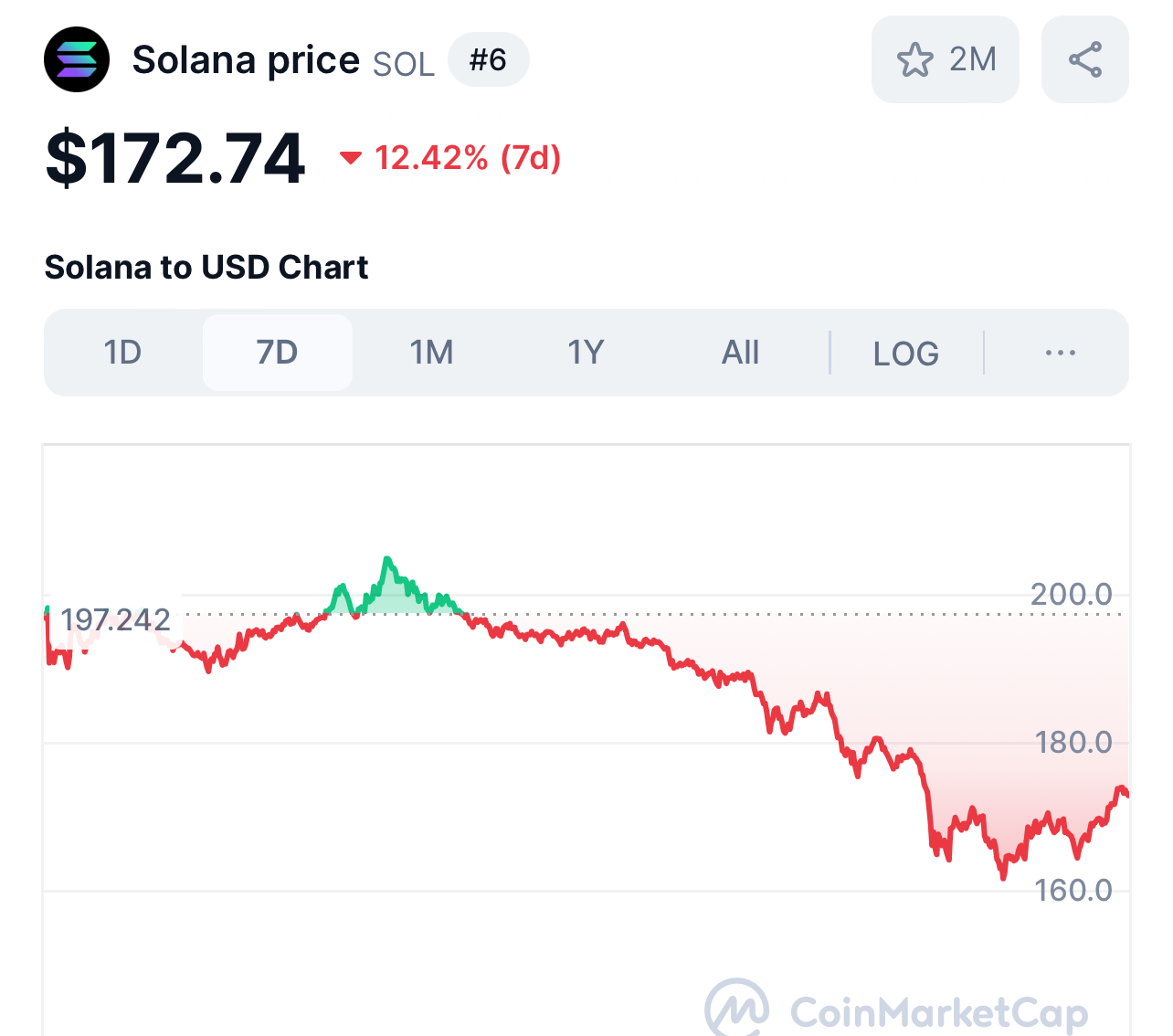
Task: Switch chart to the 1D timeframe
Action: pos(122,353)
